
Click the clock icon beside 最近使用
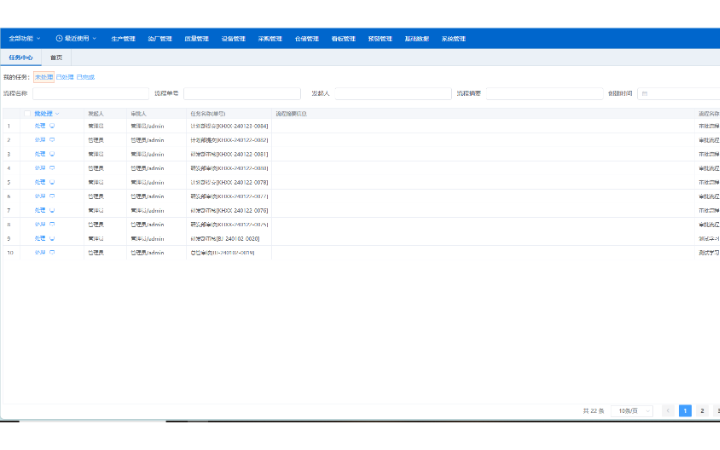(x=59, y=39)
